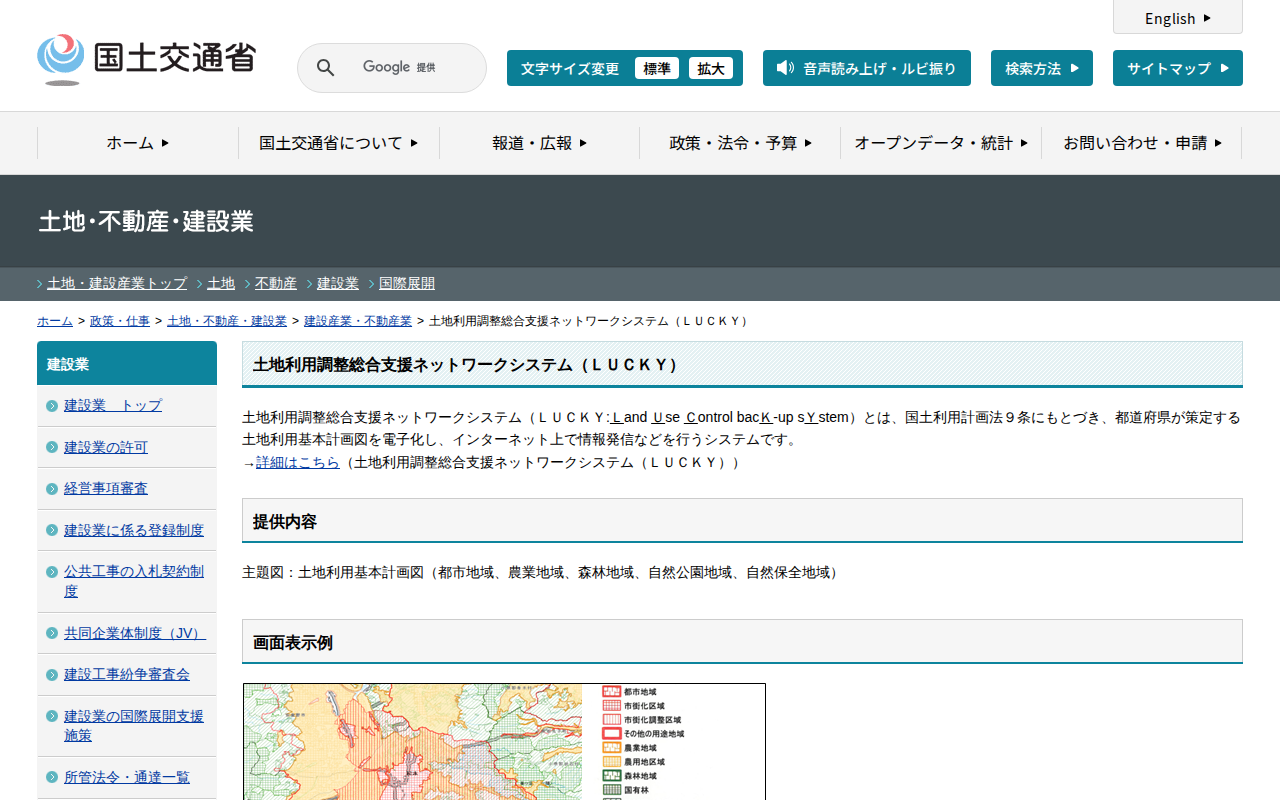This screenshot has height=800, width=1280.
Task: Click the 都市地域 legend swatch in map
Action: point(612,691)
